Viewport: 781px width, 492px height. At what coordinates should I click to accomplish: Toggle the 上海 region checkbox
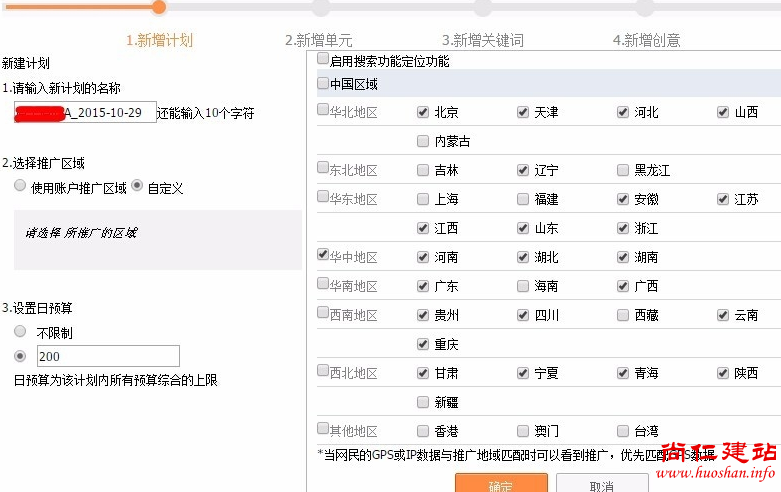[x=423, y=200]
